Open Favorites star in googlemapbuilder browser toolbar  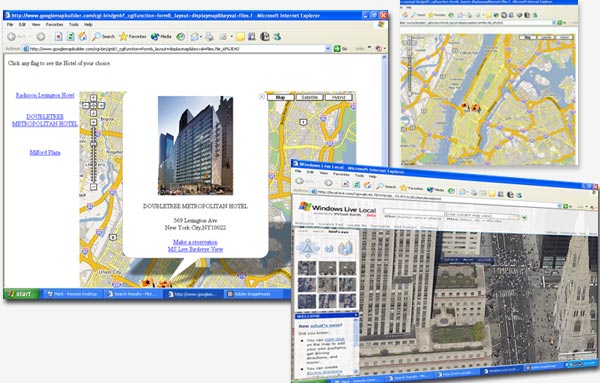coord(133,37)
